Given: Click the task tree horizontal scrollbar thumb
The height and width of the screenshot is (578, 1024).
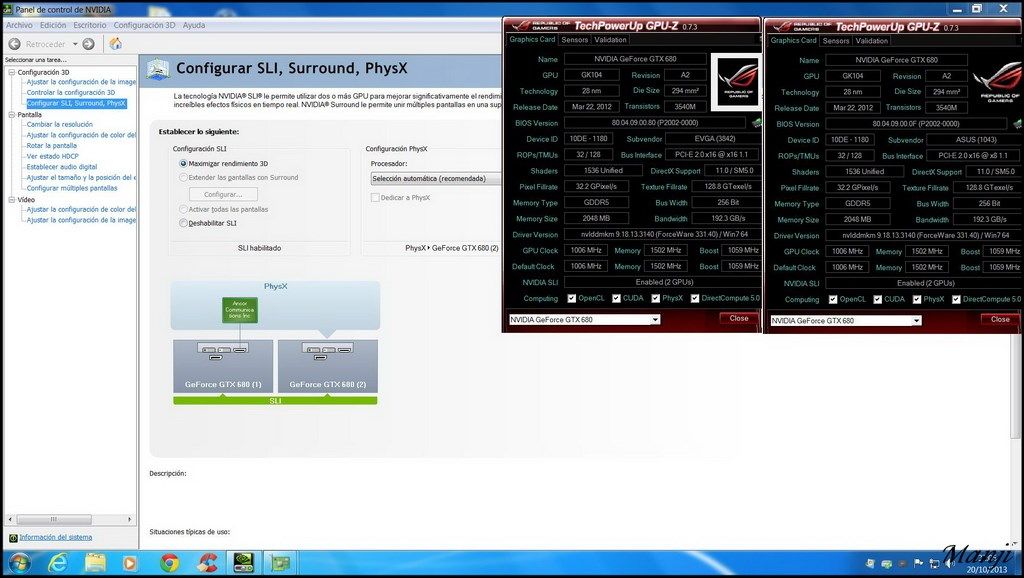Looking at the screenshot, I should pyautogui.click(x=54, y=519).
